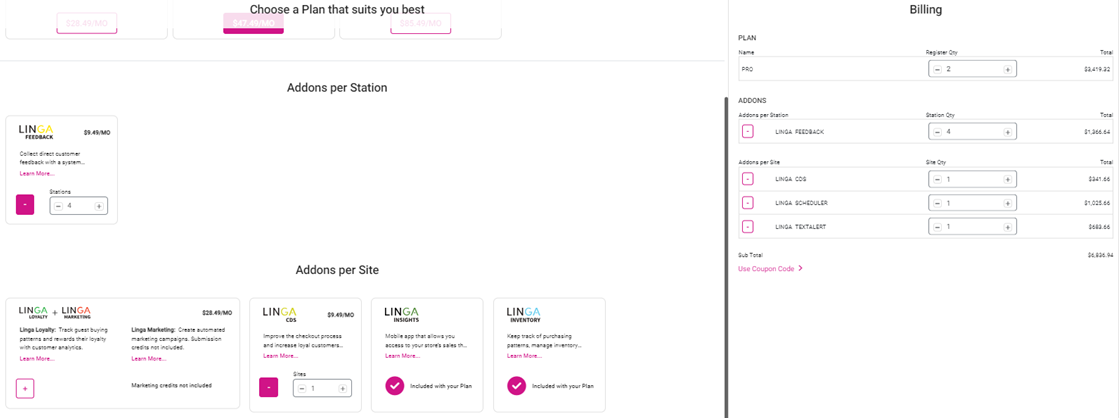Decrease PRO plan Register Qty
1119x418 pixels.
click(937, 70)
